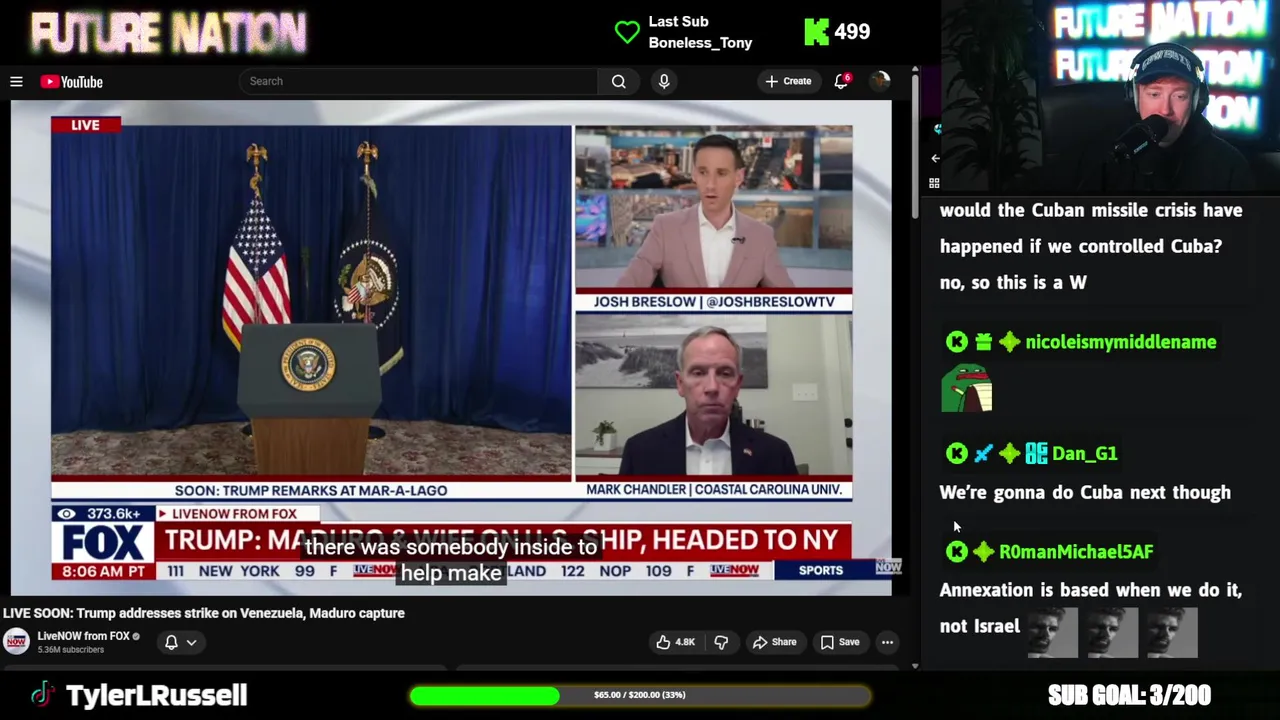Click the live video player

click(451, 349)
